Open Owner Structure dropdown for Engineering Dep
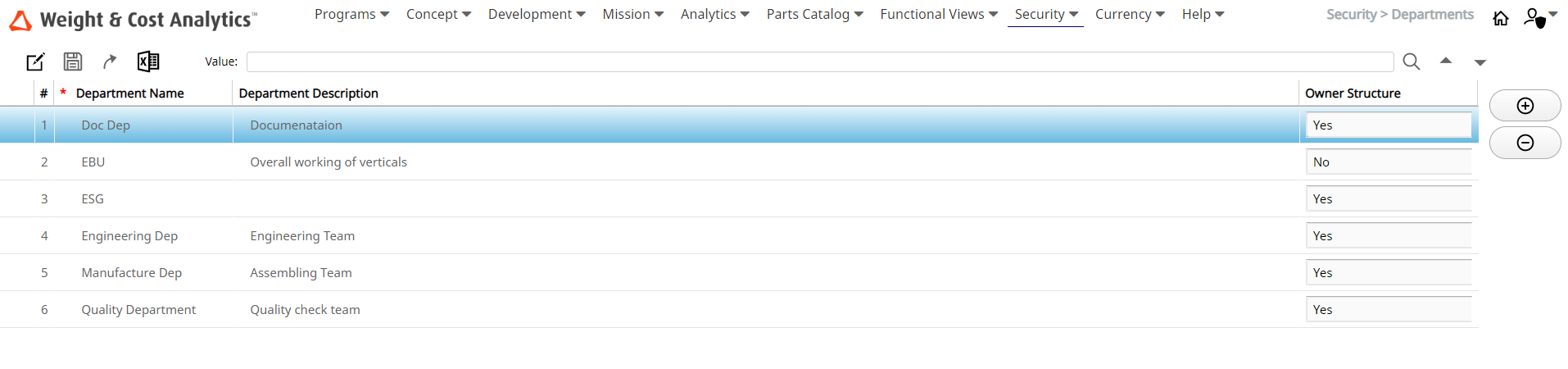This screenshot has height=369, width=1568. (x=1388, y=236)
